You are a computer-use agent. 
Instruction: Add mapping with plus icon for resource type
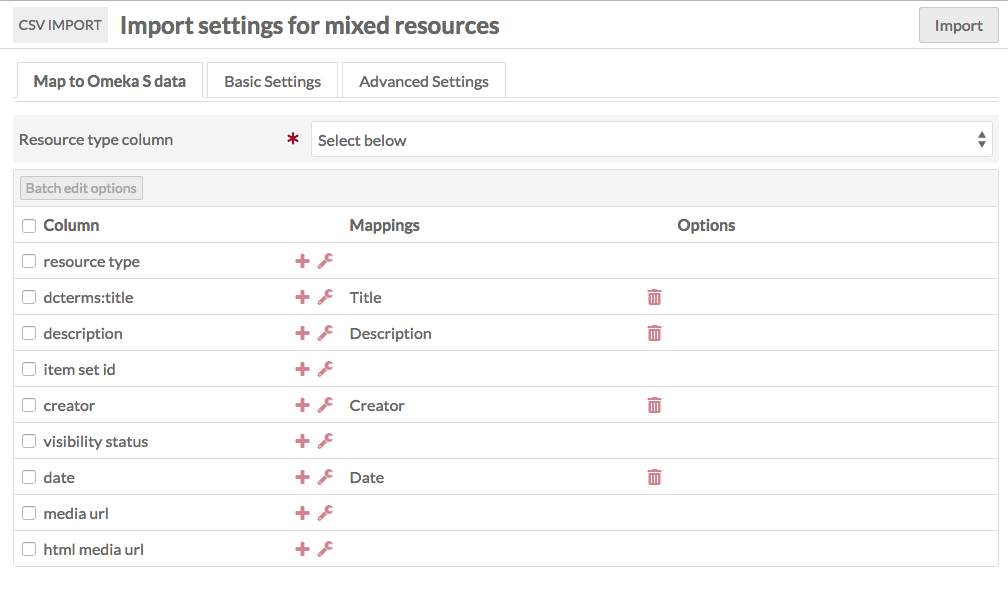click(302, 261)
